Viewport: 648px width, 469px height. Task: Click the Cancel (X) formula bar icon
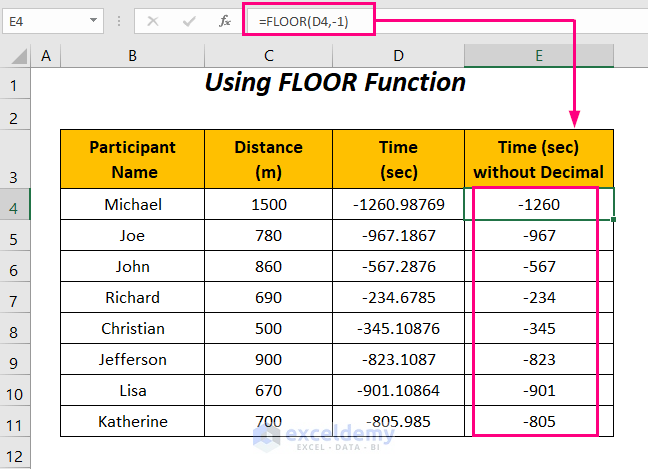pos(153,21)
